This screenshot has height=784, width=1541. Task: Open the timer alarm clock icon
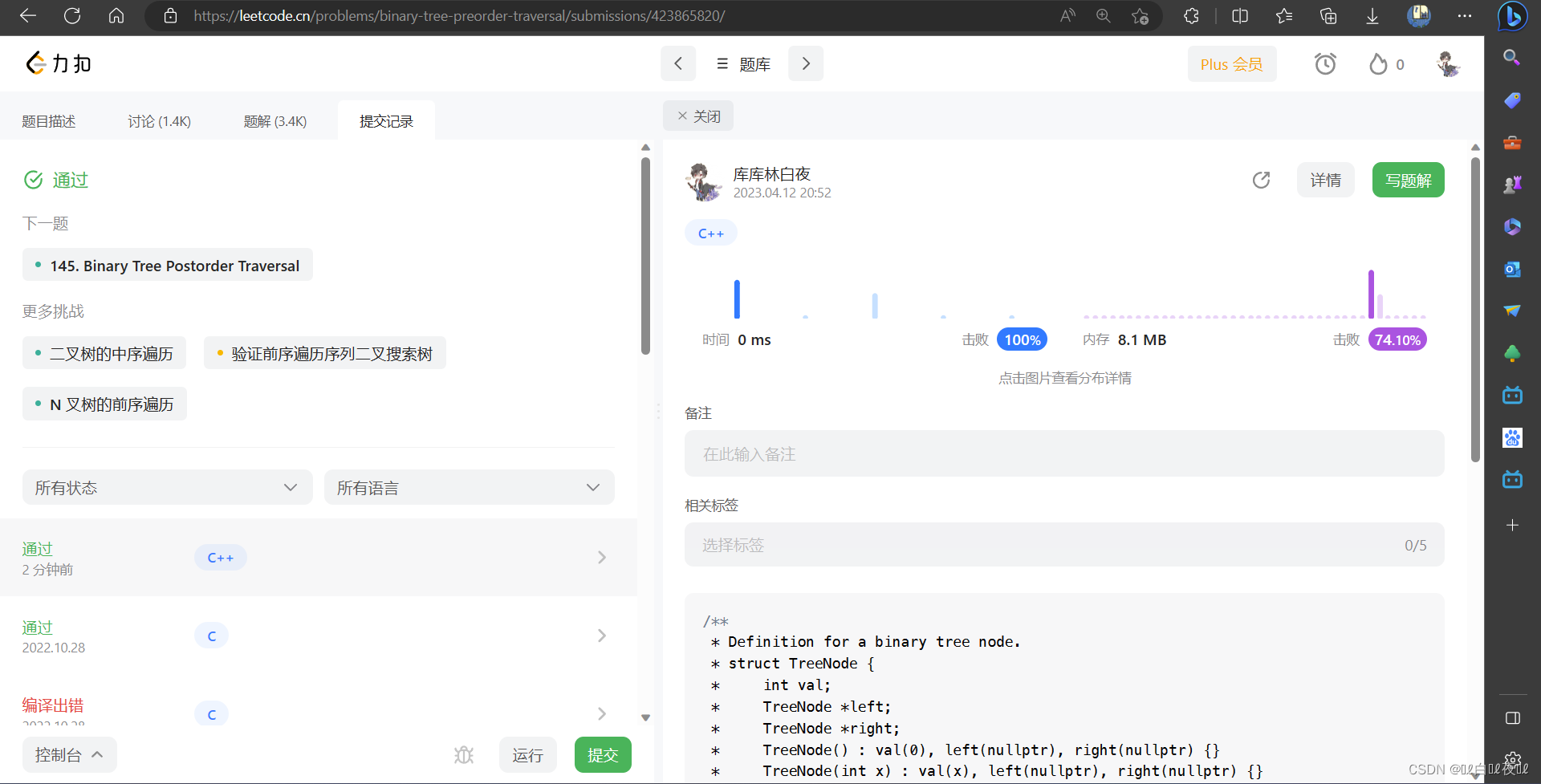pos(1325,64)
